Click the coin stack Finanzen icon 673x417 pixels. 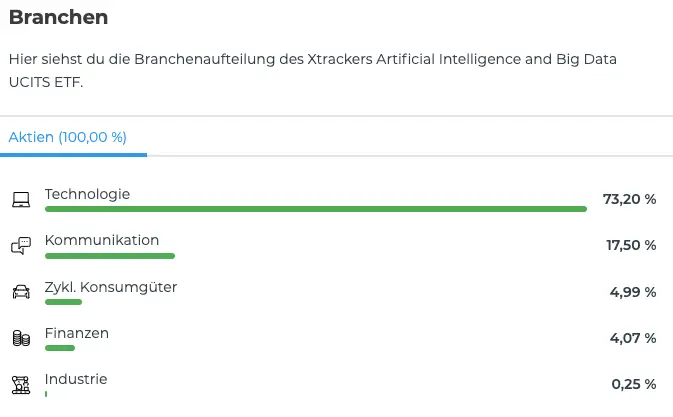pyautogui.click(x=21, y=338)
